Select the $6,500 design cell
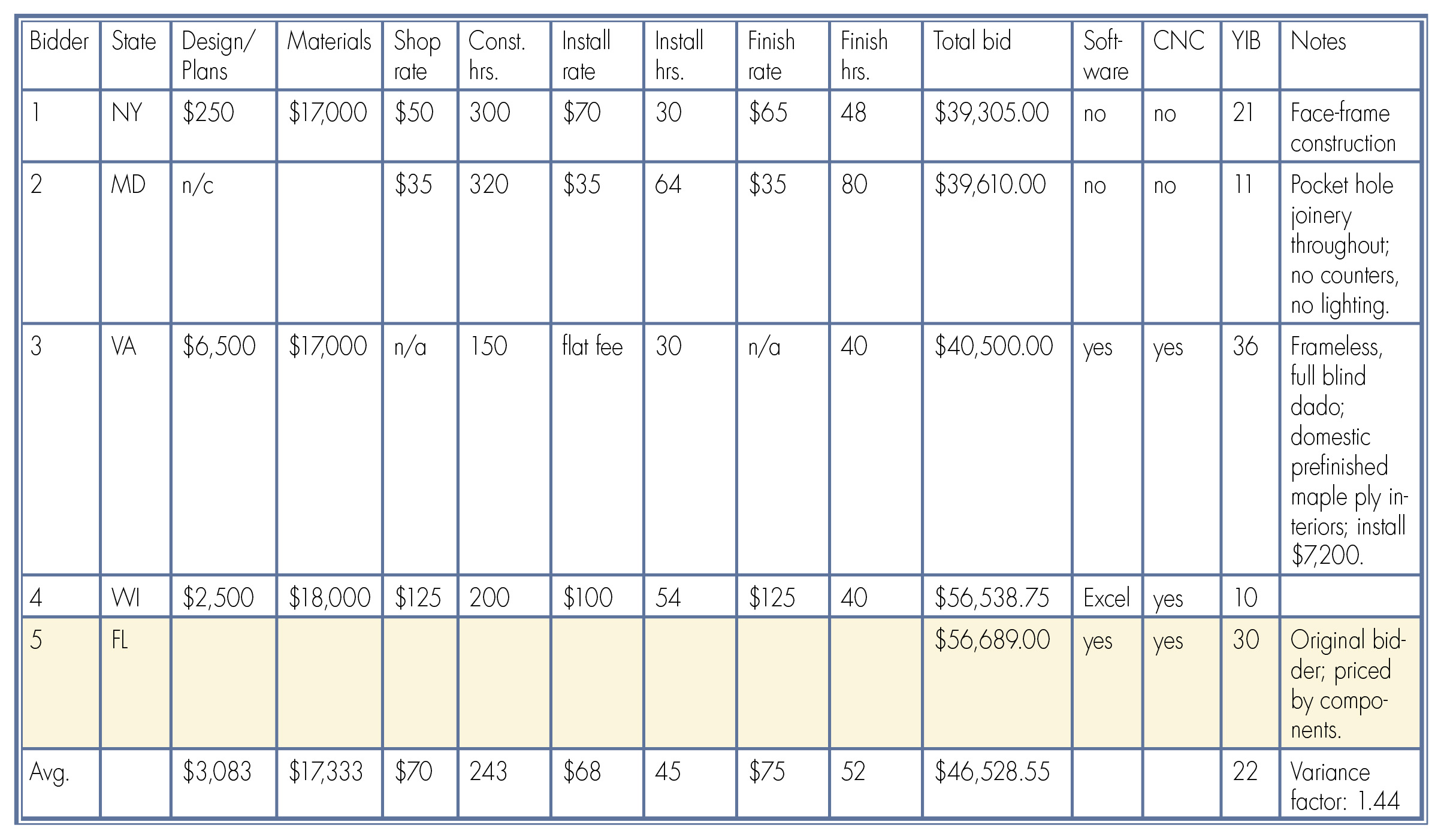The width and height of the screenshot is (1444, 840). pyautogui.click(x=223, y=449)
